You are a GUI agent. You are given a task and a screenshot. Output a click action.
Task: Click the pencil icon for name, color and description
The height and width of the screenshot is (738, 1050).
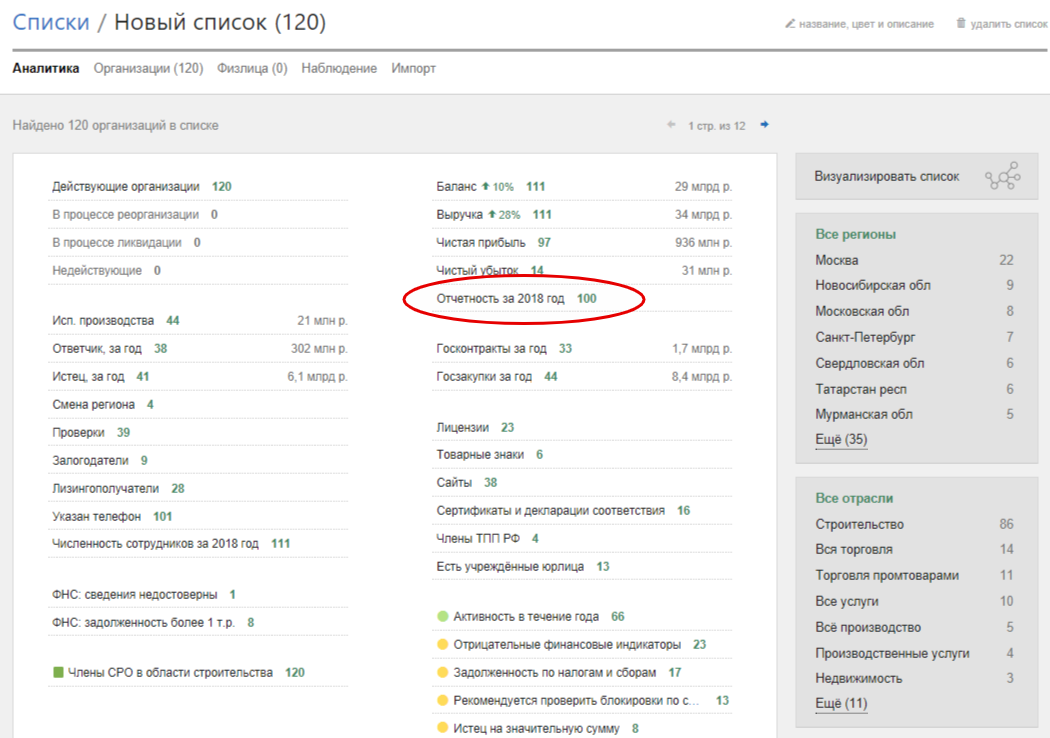790,23
